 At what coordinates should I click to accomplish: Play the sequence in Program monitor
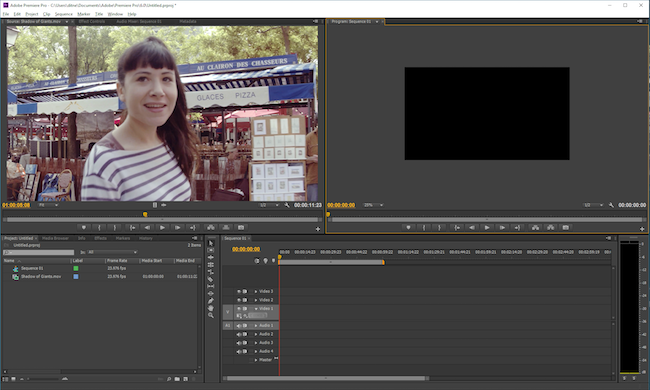[x=487, y=228]
